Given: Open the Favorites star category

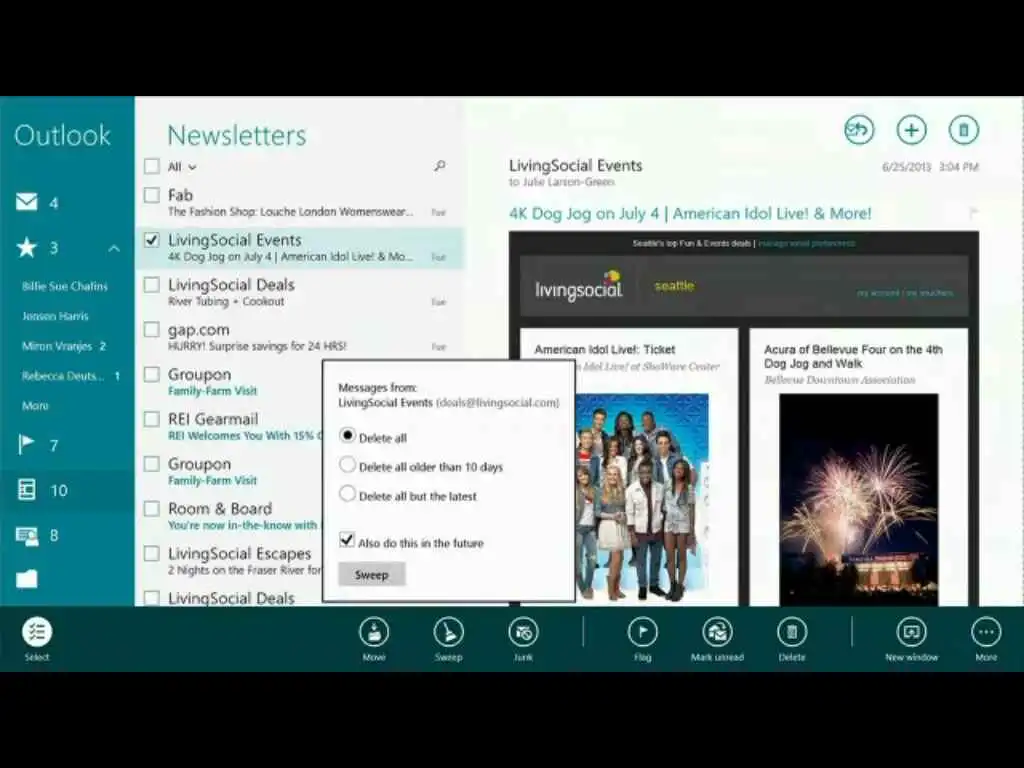Looking at the screenshot, I should coord(27,248).
